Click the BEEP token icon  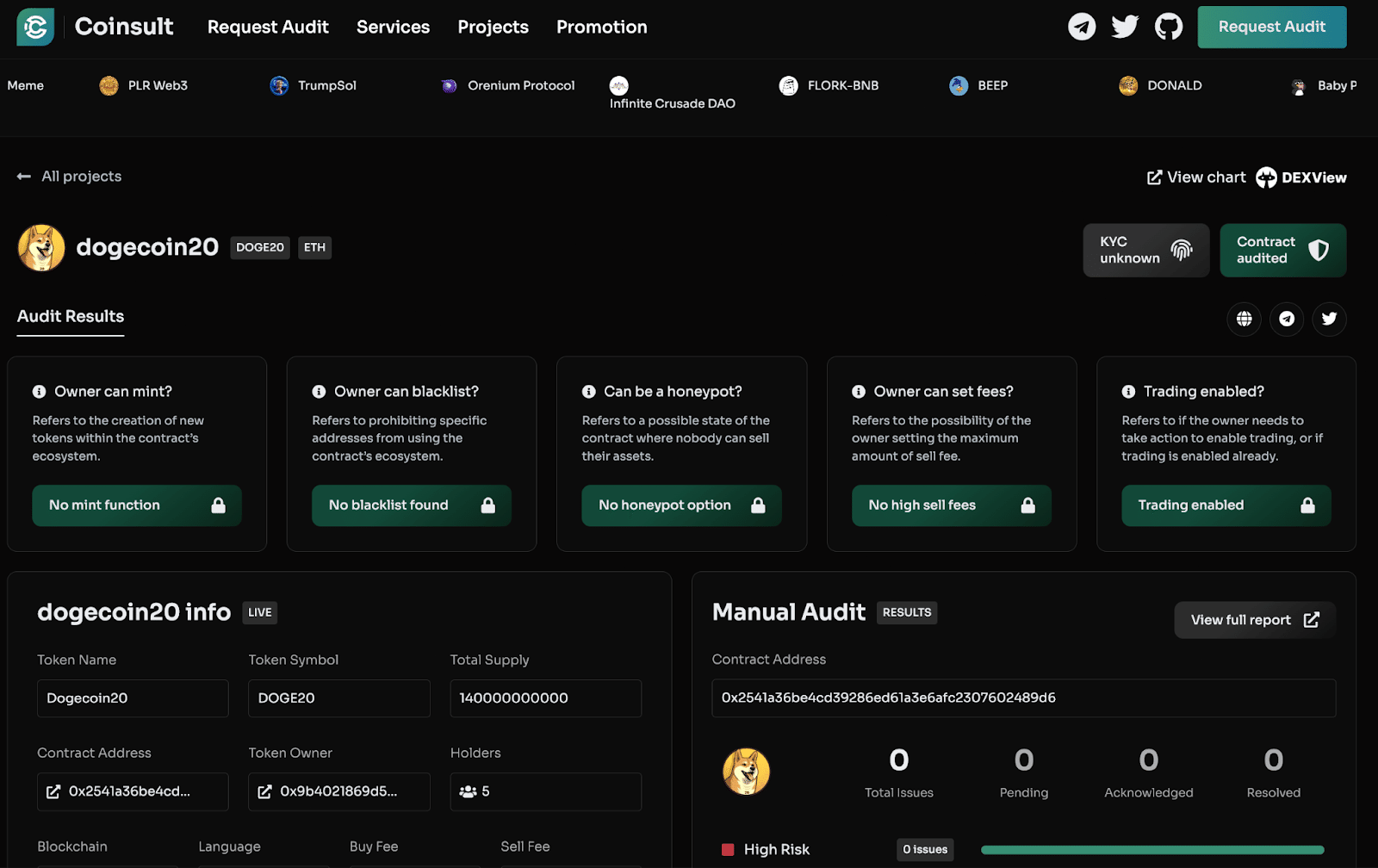[x=959, y=85]
